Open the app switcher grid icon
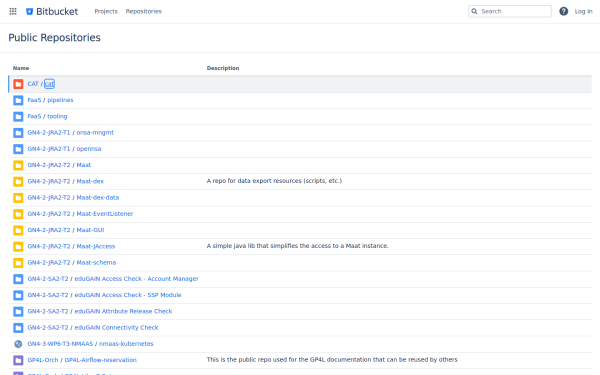 [13, 11]
